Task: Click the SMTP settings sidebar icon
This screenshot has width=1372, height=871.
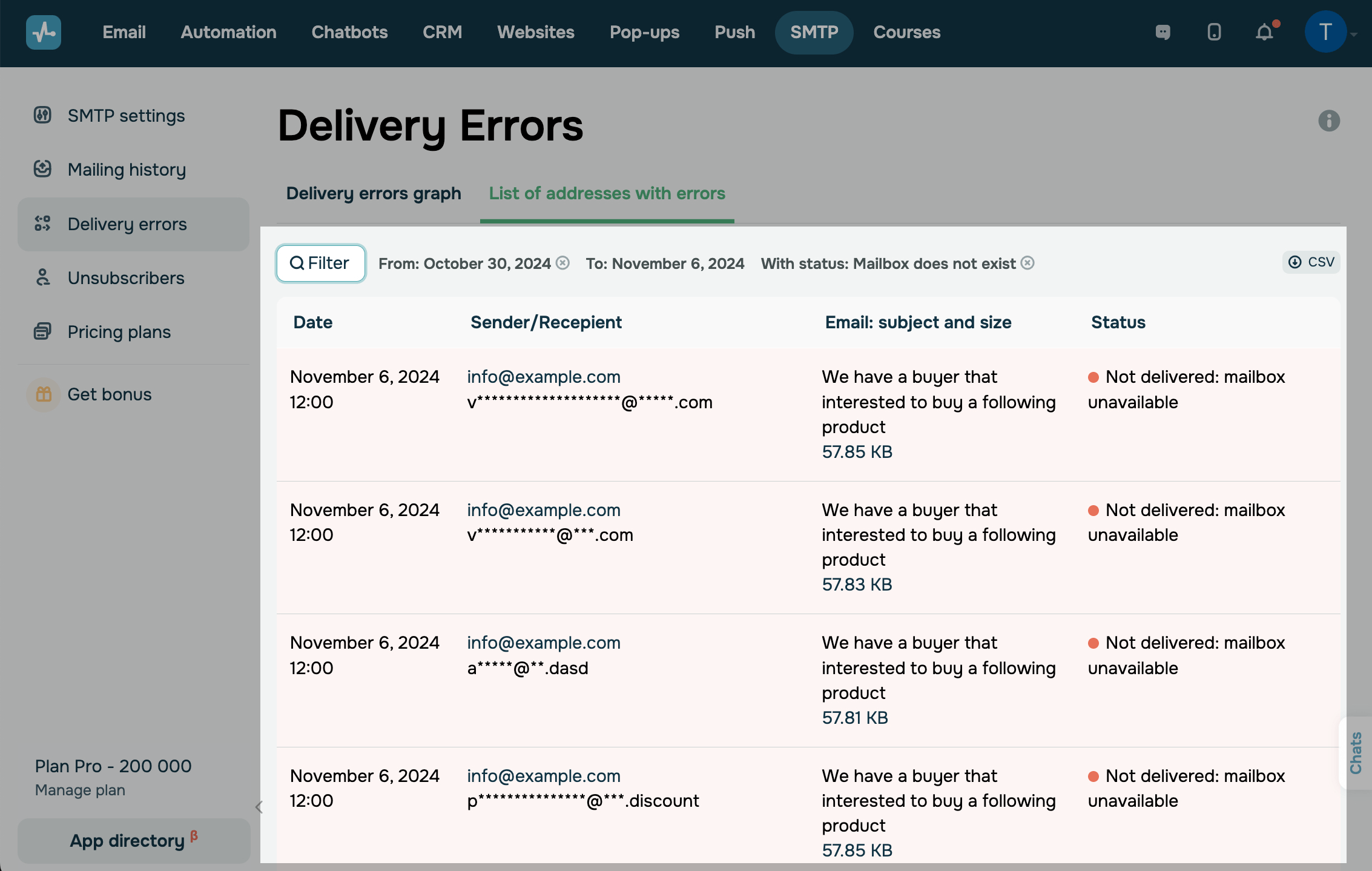Action: (x=42, y=115)
